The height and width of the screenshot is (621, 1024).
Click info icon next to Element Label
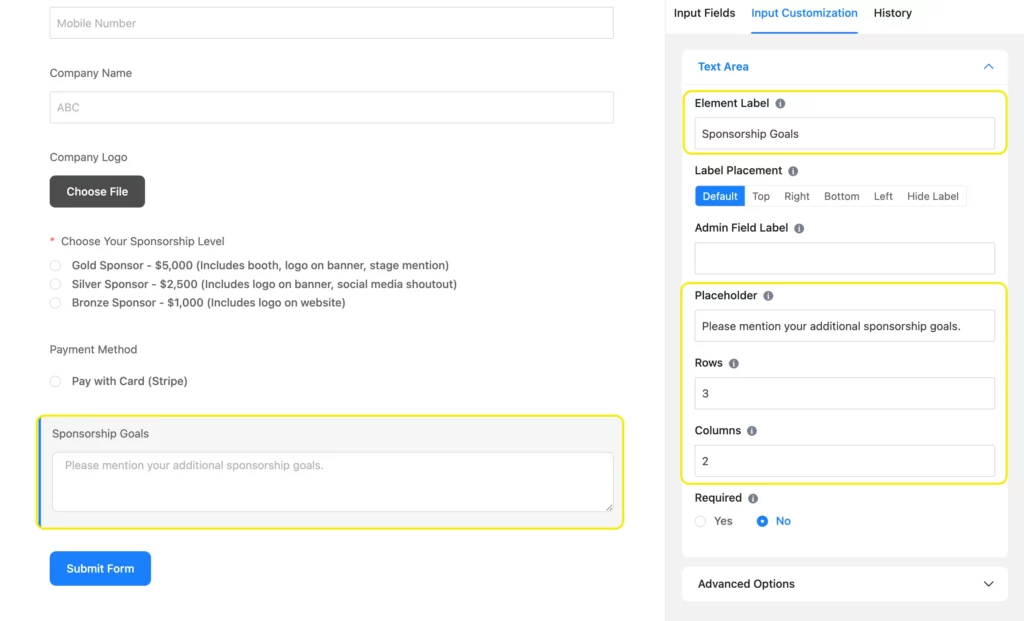[x=780, y=103]
